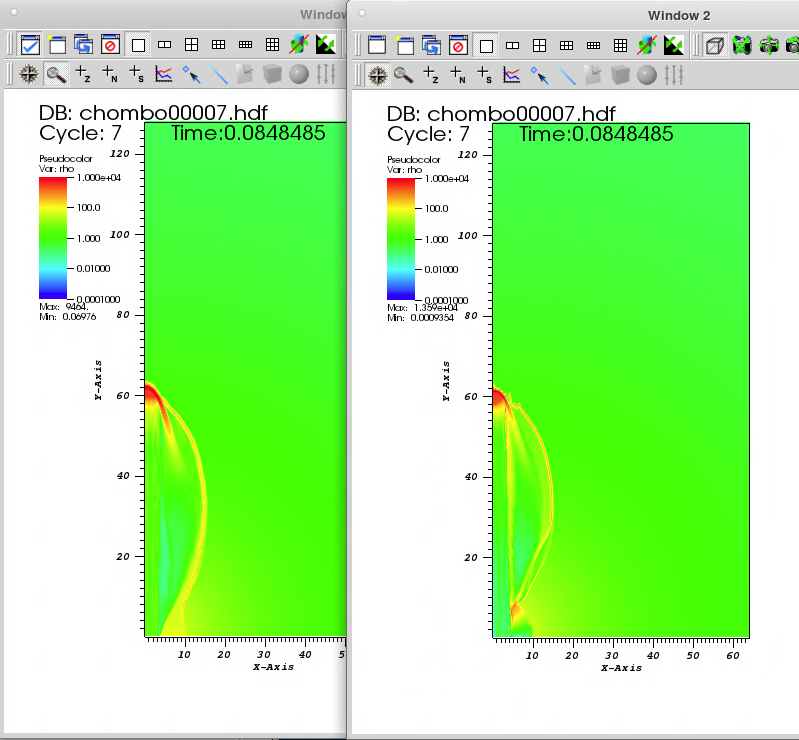Activate Window 2 using its first toolbar icon
The height and width of the screenshot is (740, 799).
click(x=378, y=46)
